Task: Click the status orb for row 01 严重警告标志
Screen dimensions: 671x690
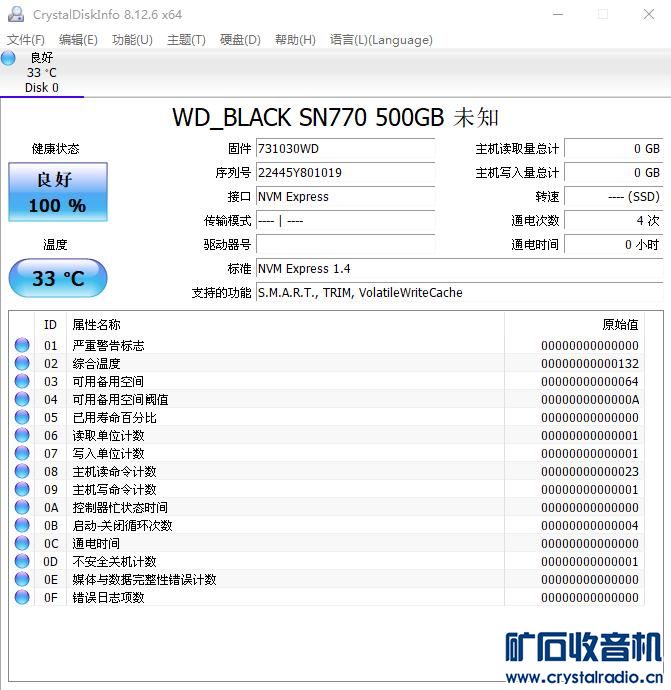Action: coord(22,345)
